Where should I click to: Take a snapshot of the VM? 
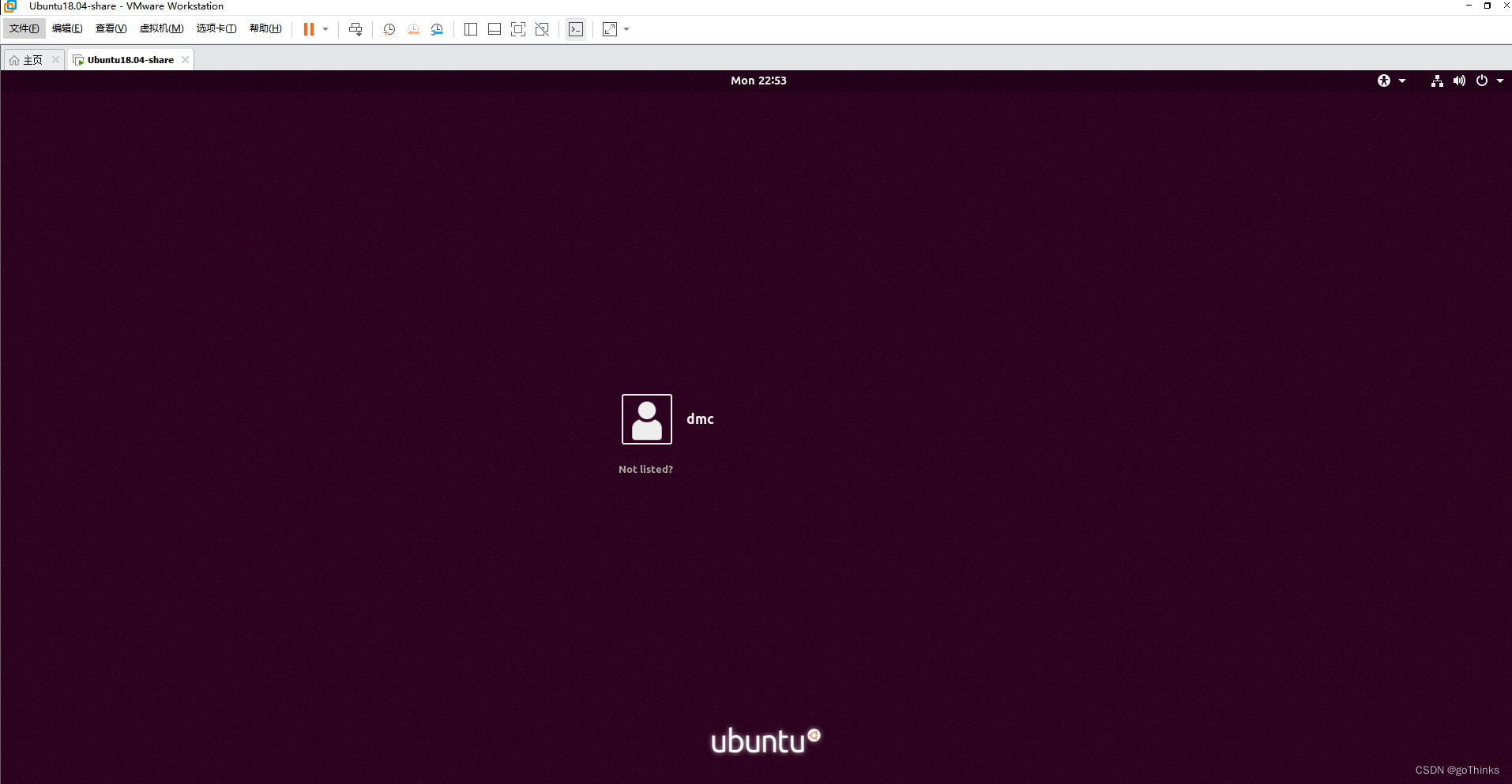389,29
